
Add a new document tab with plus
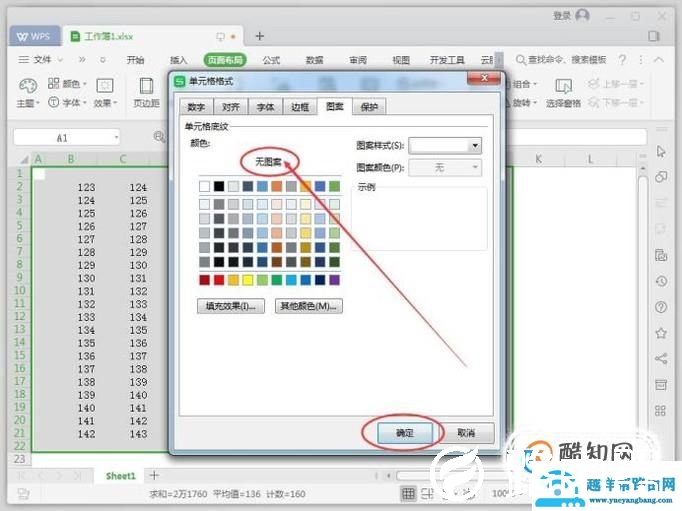click(x=260, y=36)
